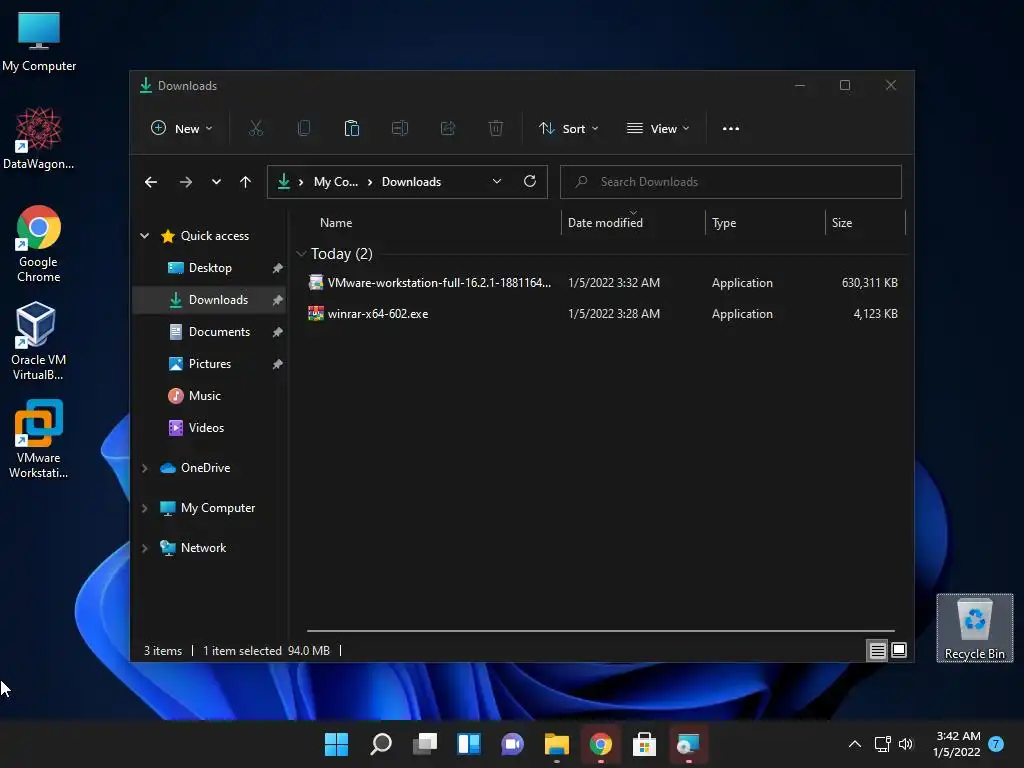Open Task View on taskbar
The image size is (1024, 768).
tap(425, 744)
